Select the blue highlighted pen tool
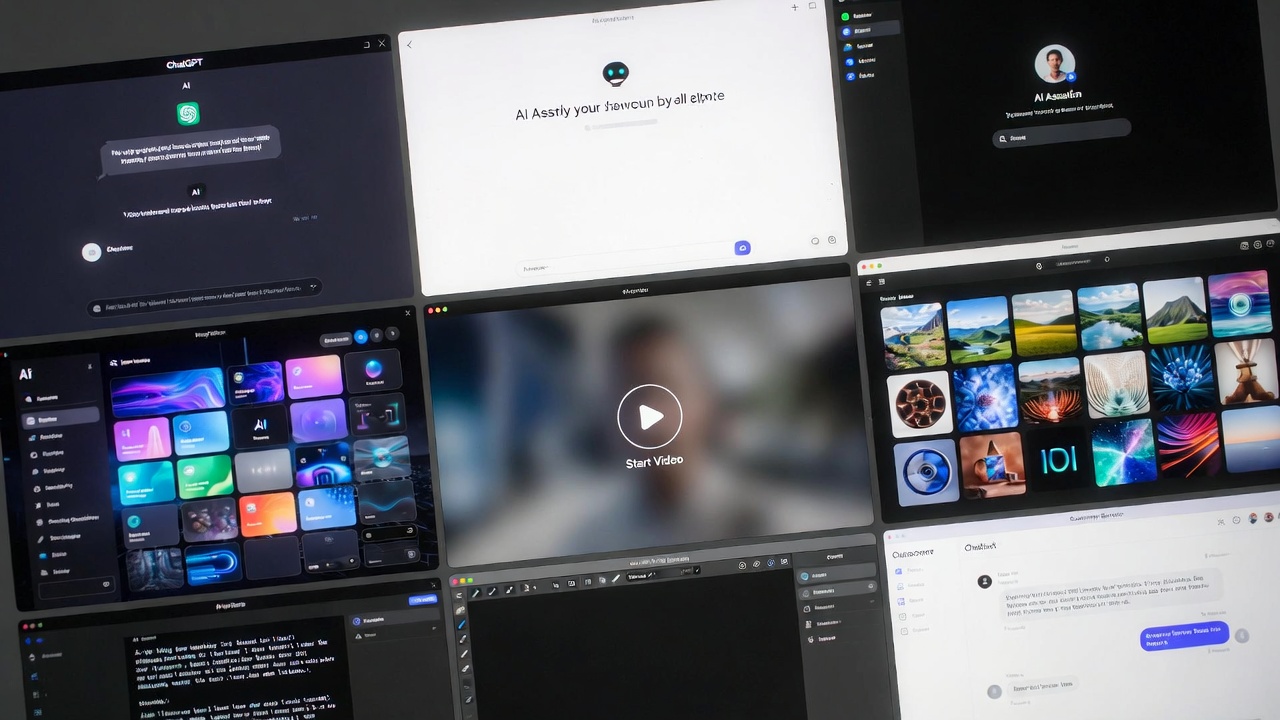The height and width of the screenshot is (720, 1280). click(x=462, y=625)
